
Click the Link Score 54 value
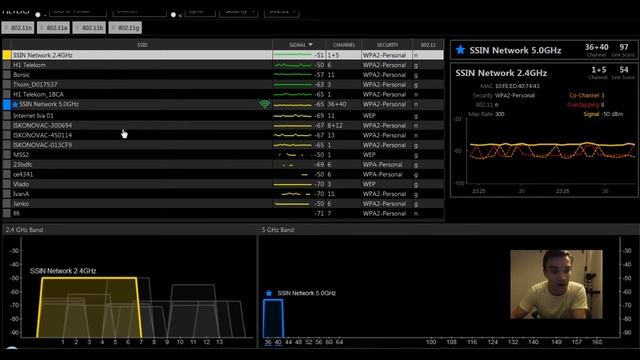click(624, 70)
